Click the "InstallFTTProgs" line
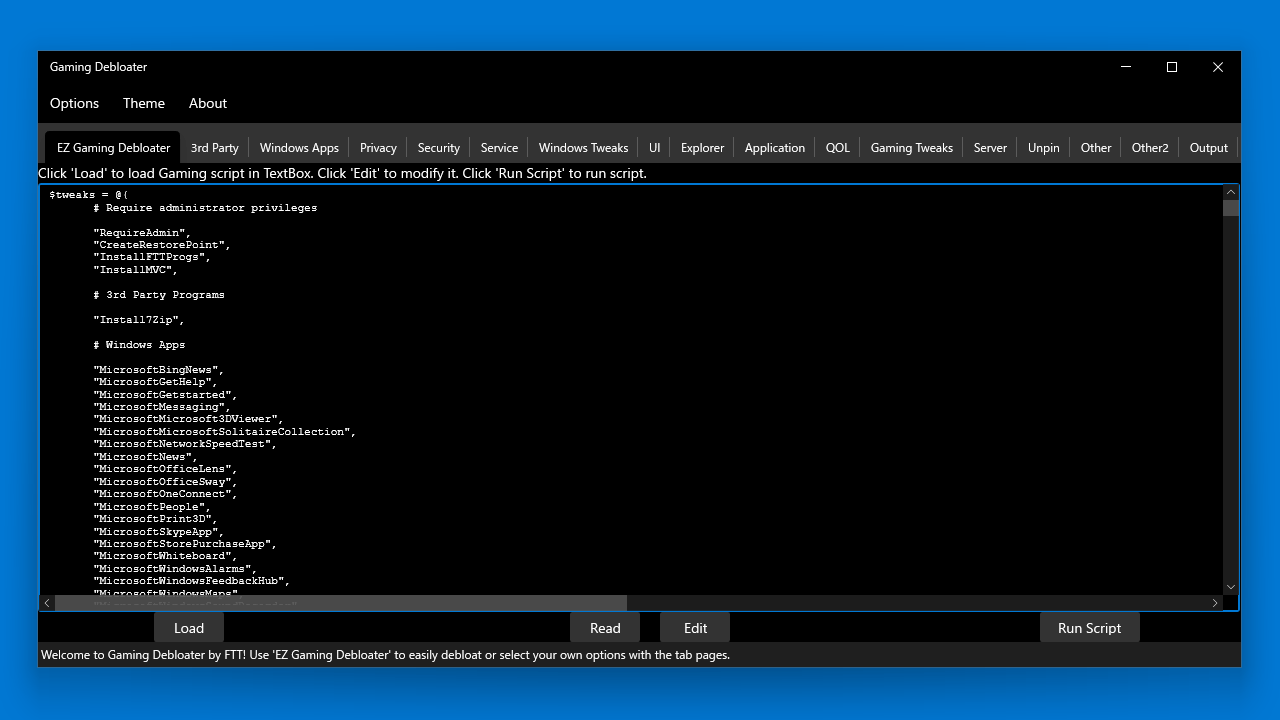Screen dimensions: 1280x720 [152, 257]
